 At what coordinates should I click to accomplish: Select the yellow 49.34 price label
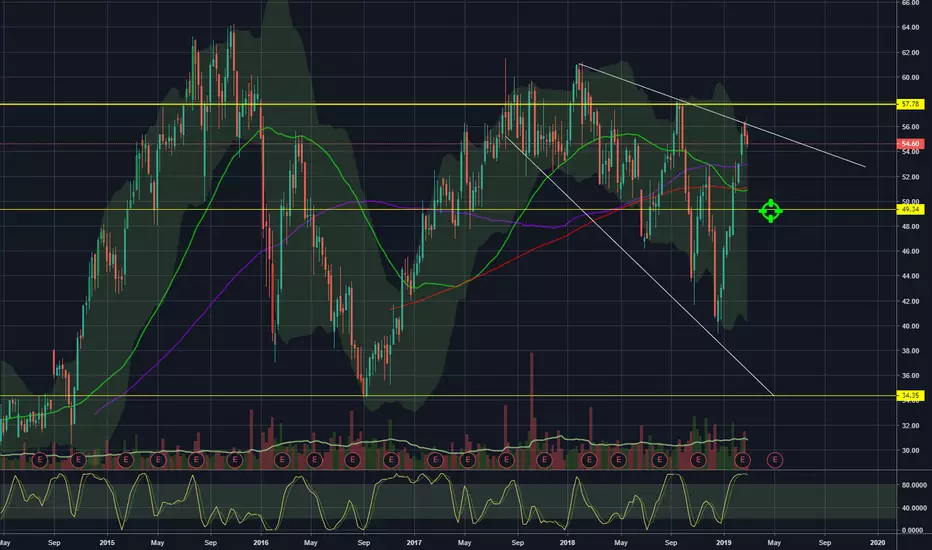[910, 209]
